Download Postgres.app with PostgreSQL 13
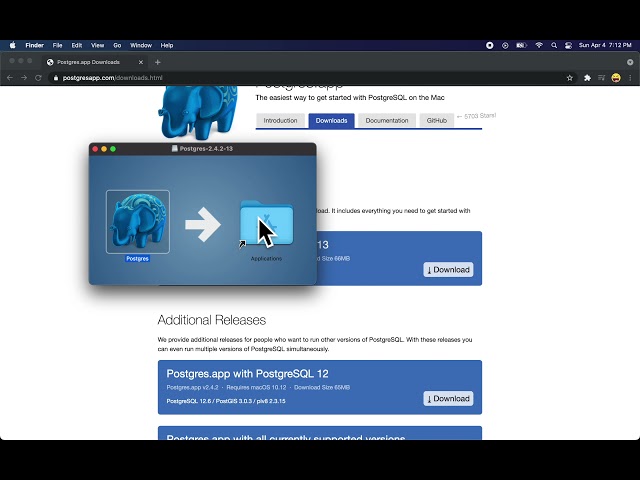 click(448, 269)
